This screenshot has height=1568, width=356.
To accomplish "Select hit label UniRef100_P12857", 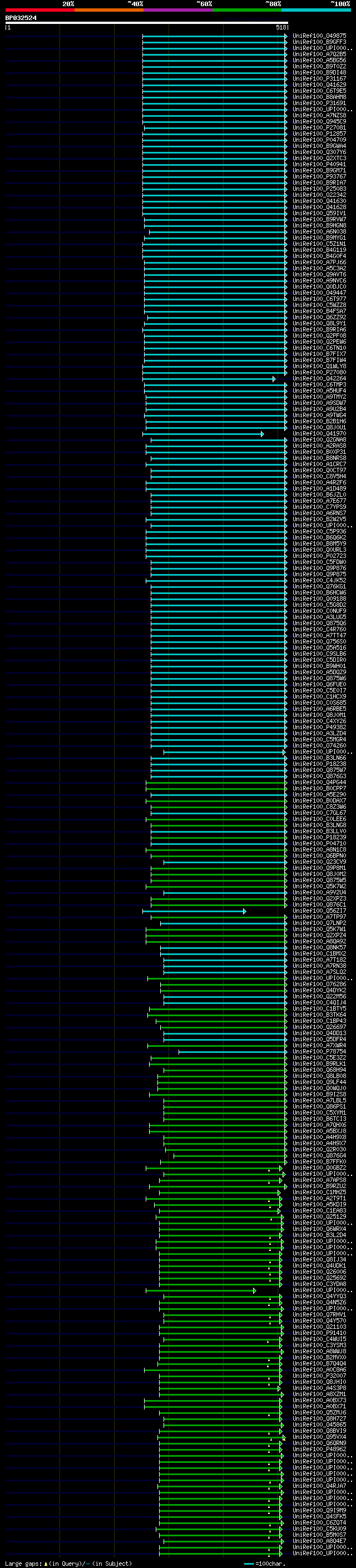I will (x=319, y=134).
